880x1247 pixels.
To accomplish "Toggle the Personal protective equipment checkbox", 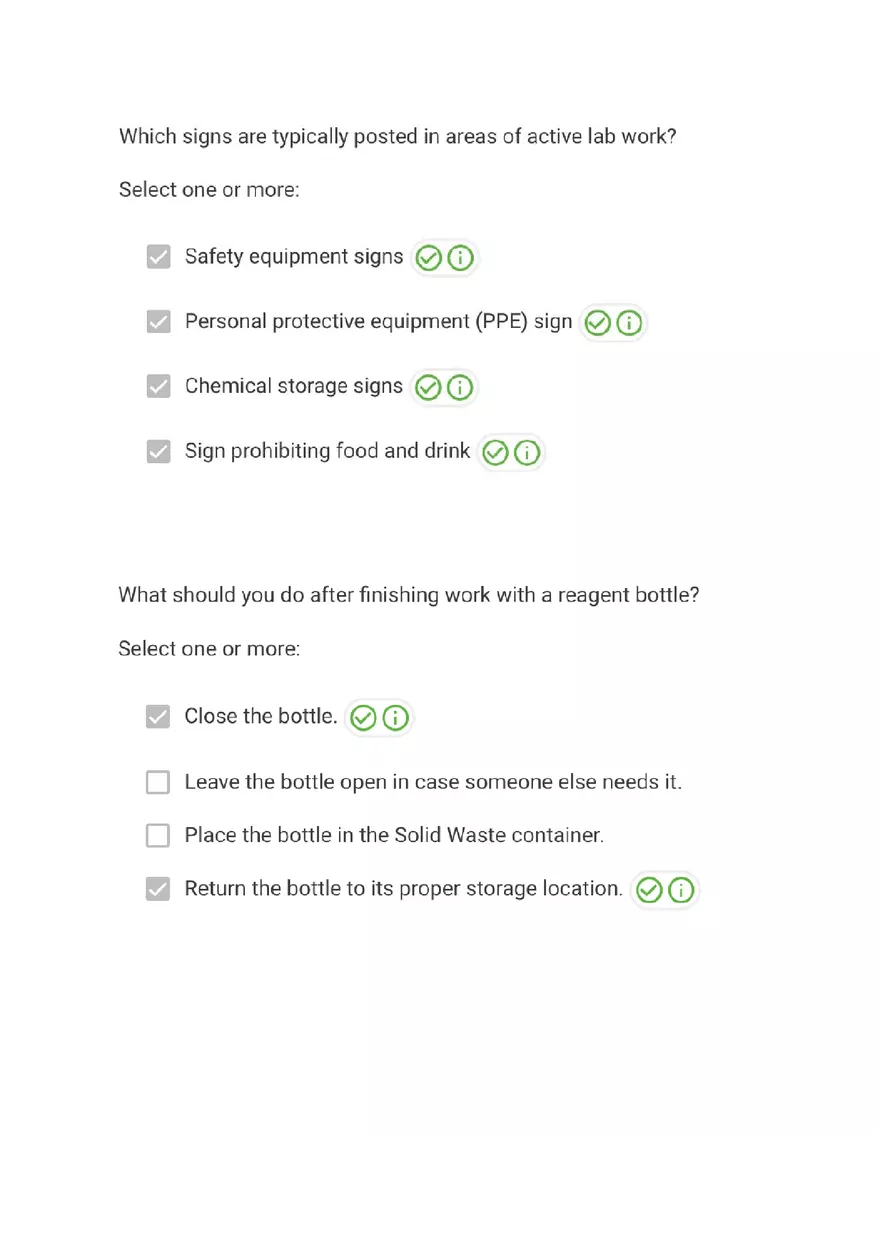I will pyautogui.click(x=158, y=322).
